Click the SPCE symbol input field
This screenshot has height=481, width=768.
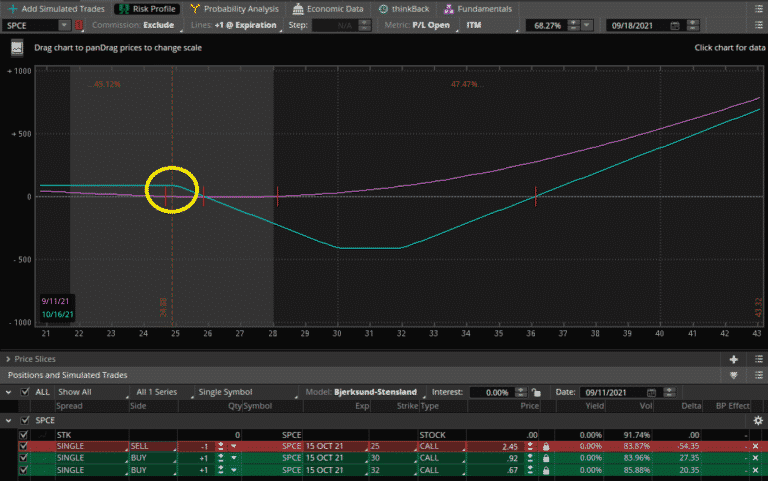(35, 25)
